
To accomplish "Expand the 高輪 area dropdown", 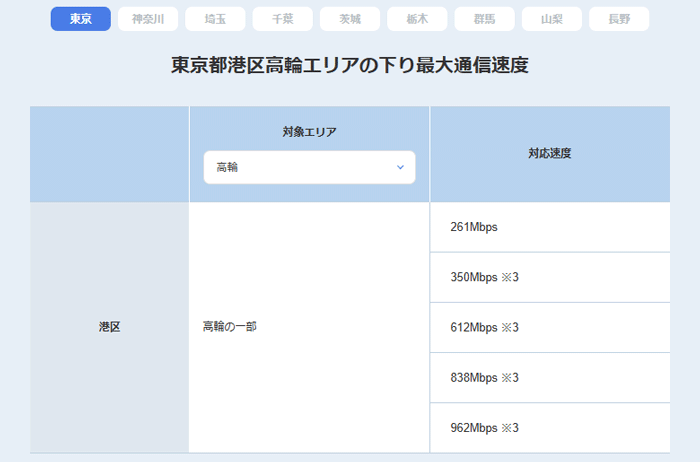I will (309, 167).
